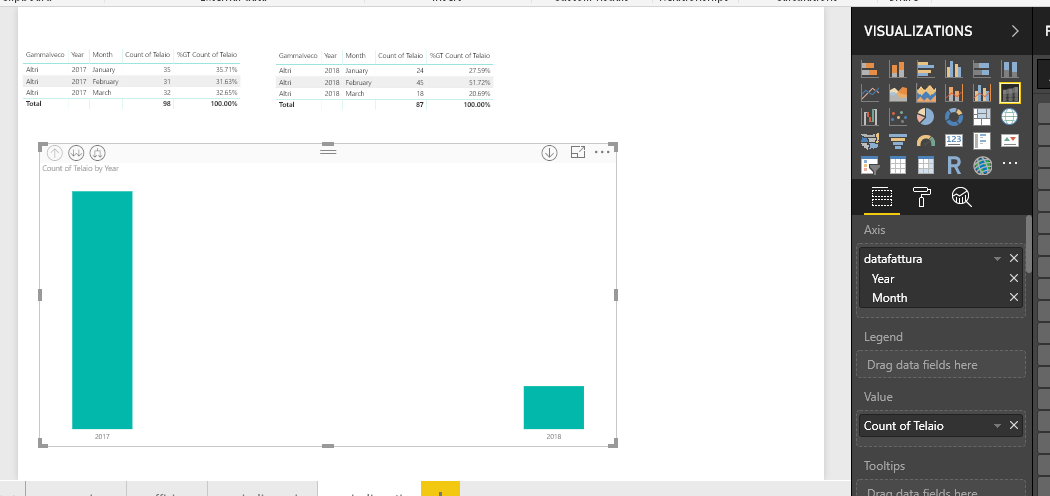Select the Map globe visual
Image resolution: width=1050 pixels, height=496 pixels.
click(x=1010, y=117)
